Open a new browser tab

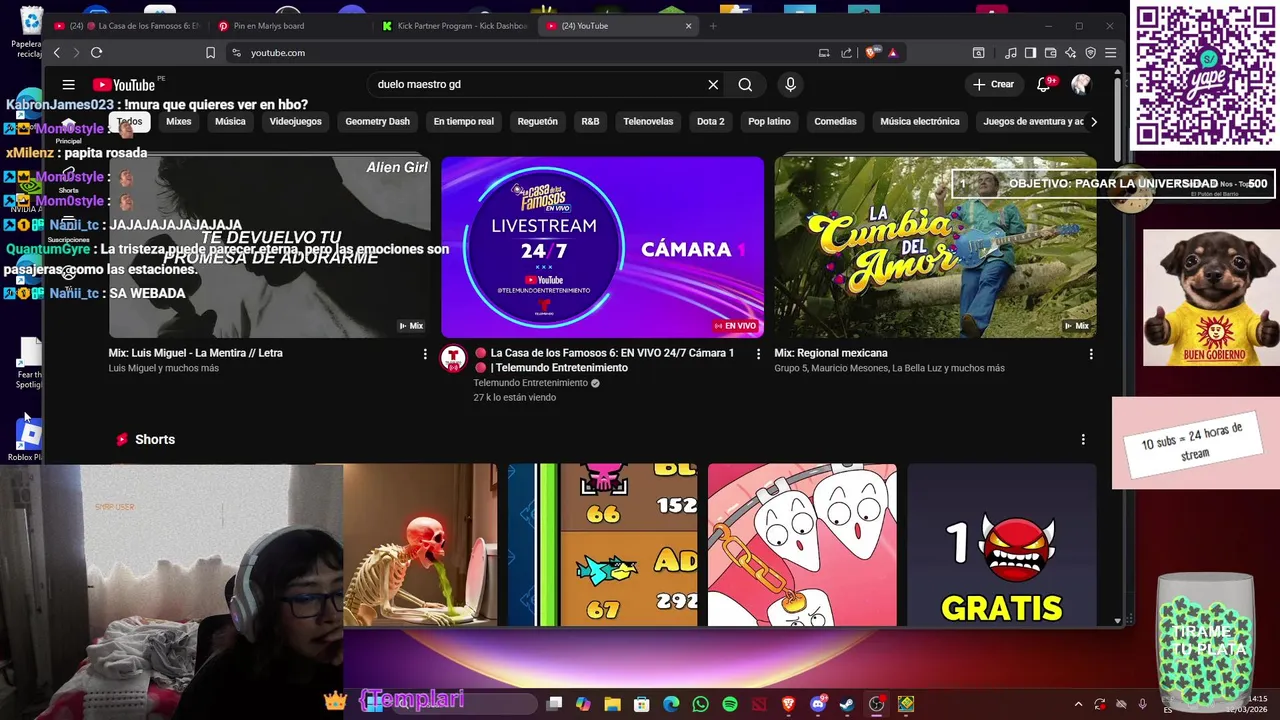(x=713, y=26)
